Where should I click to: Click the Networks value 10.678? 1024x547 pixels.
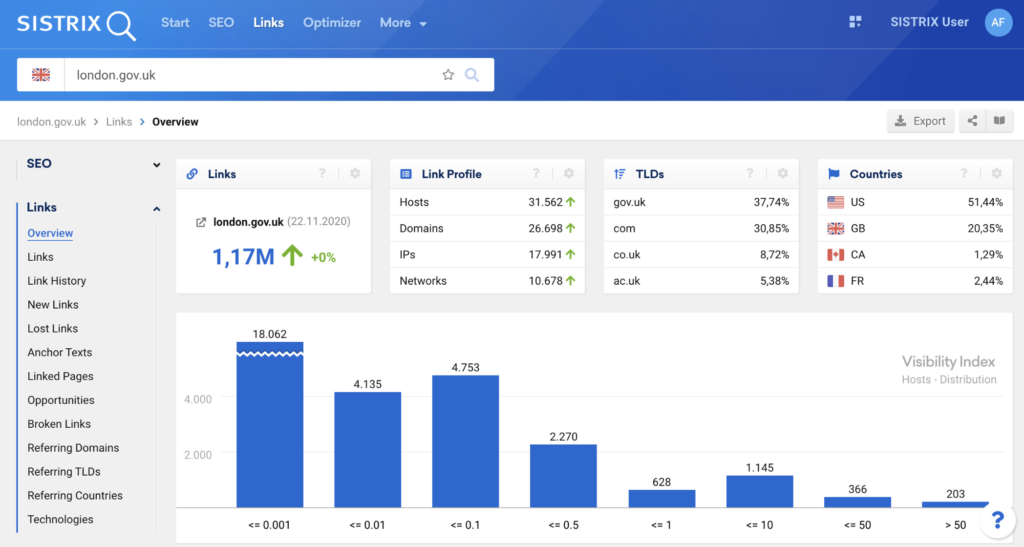click(545, 281)
